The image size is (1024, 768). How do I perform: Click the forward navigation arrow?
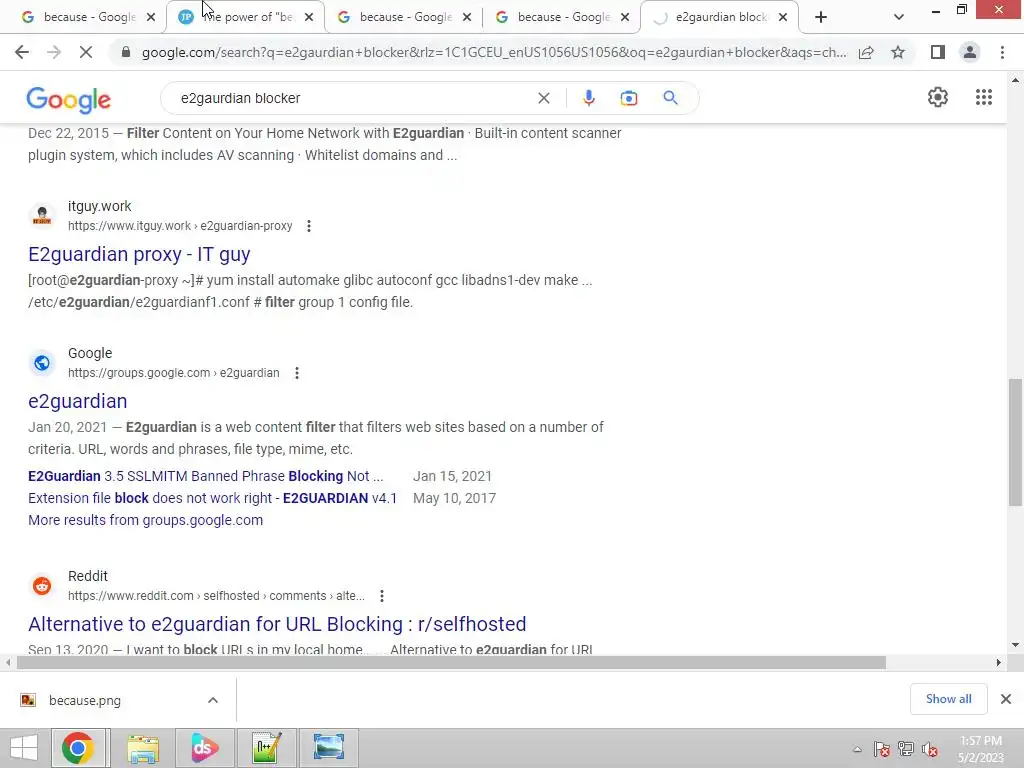click(x=54, y=52)
